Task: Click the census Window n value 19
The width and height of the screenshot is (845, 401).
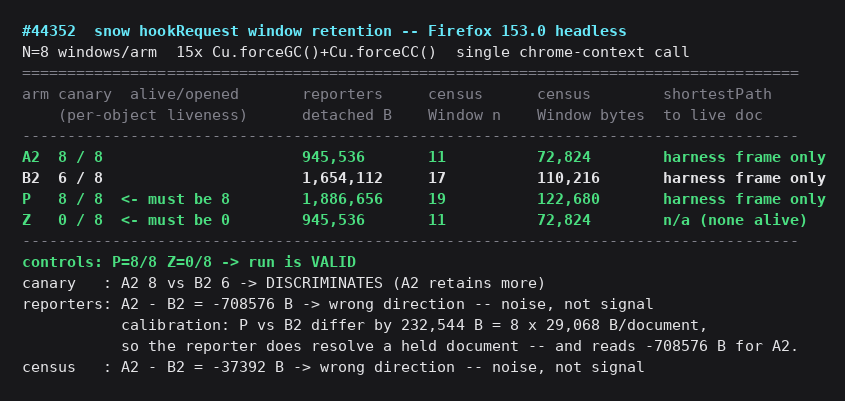Action: 437,199
